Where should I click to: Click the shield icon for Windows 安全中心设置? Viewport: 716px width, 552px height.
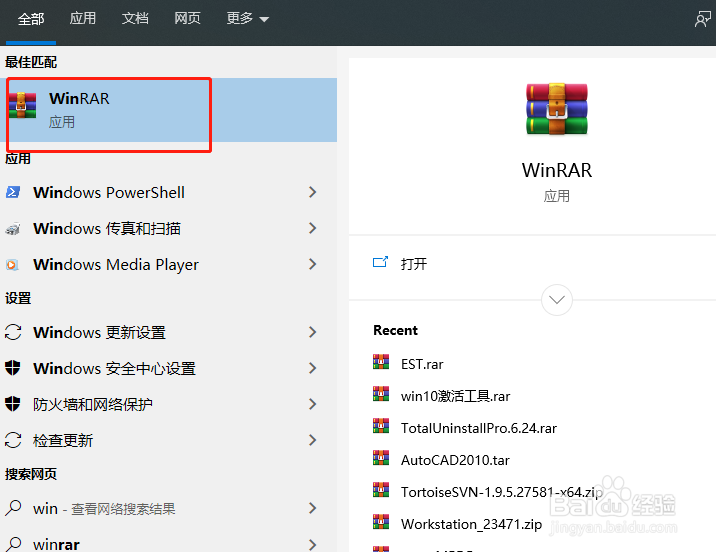coord(13,368)
